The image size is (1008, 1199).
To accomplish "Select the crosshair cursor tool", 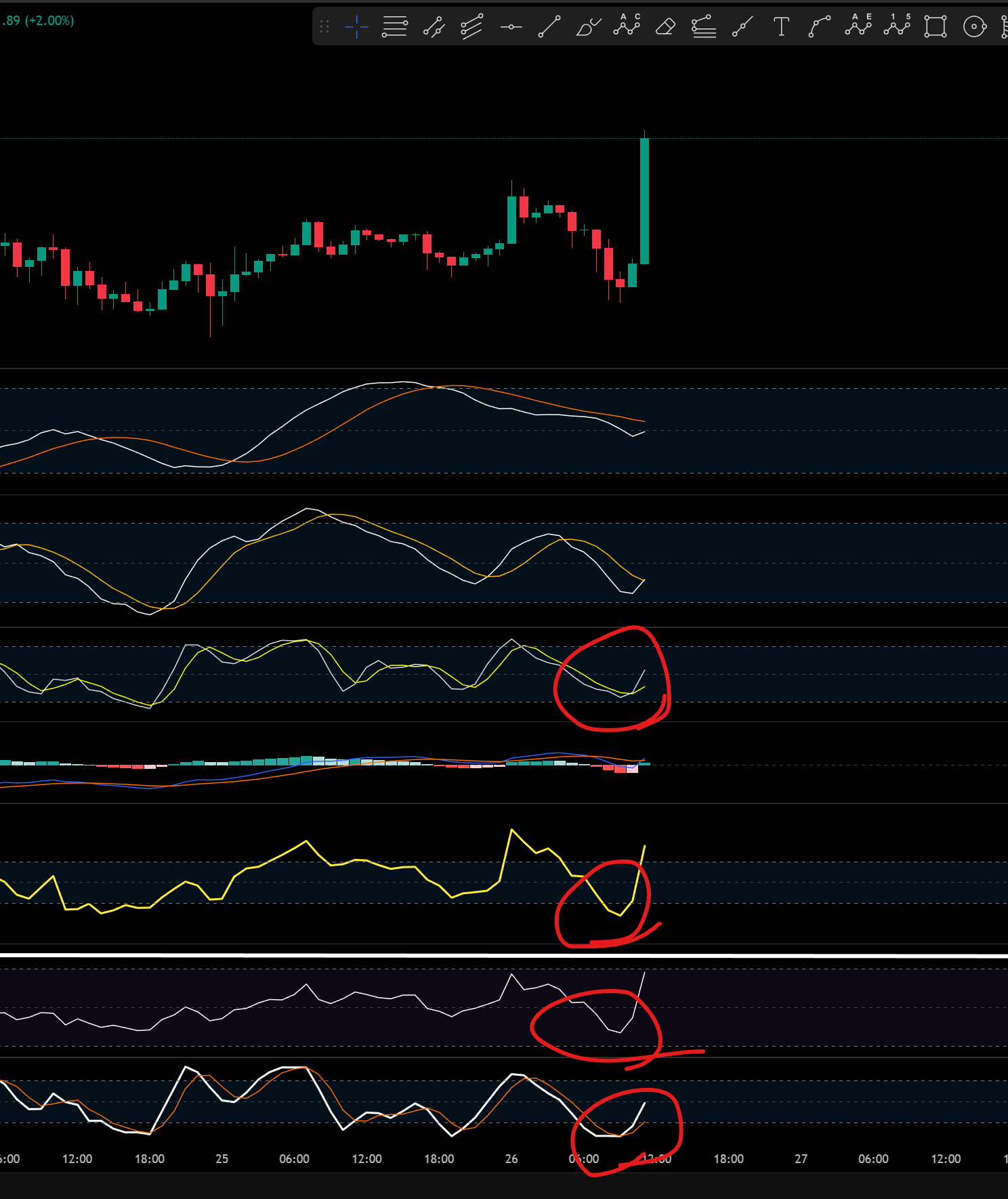I will [x=356, y=27].
